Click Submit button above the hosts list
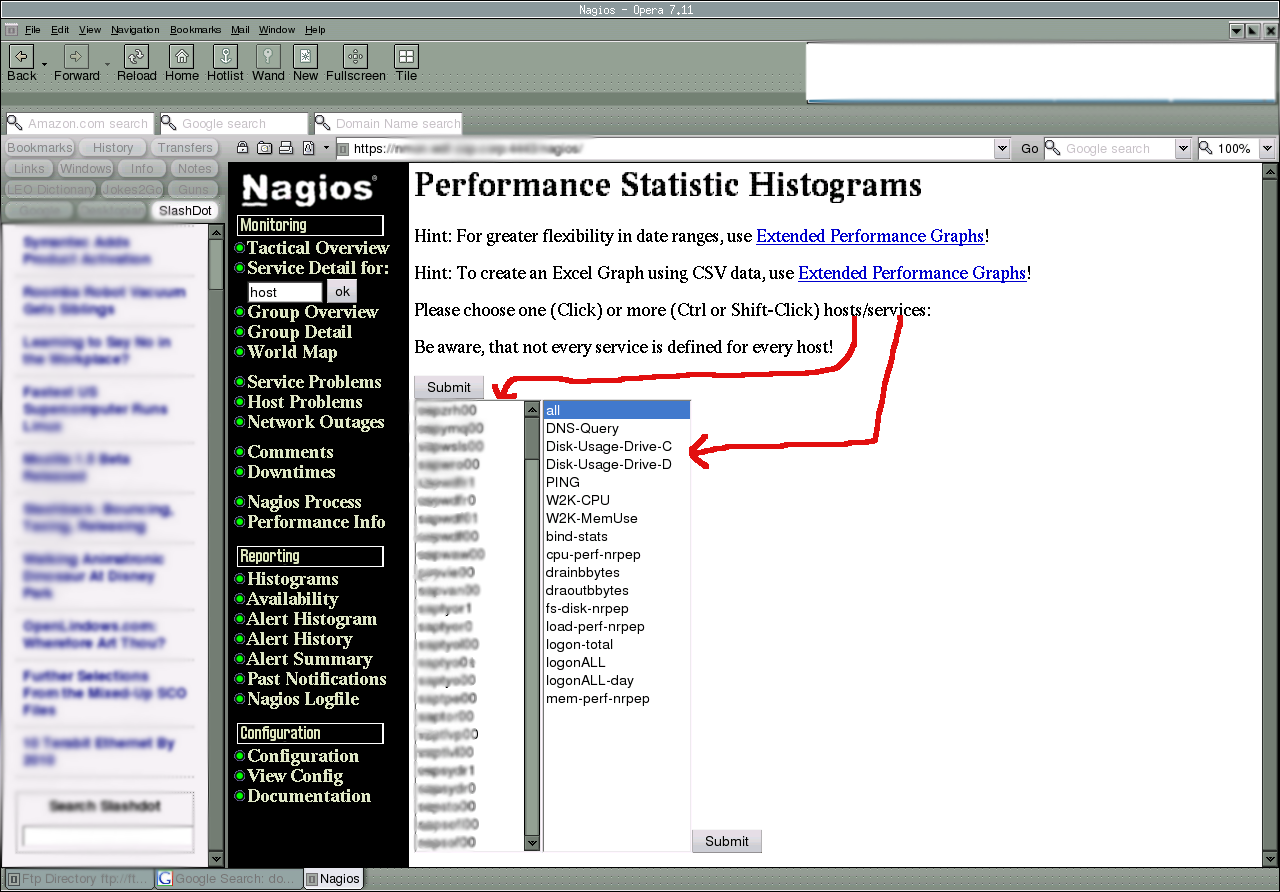The height and width of the screenshot is (892, 1280). 449,387
